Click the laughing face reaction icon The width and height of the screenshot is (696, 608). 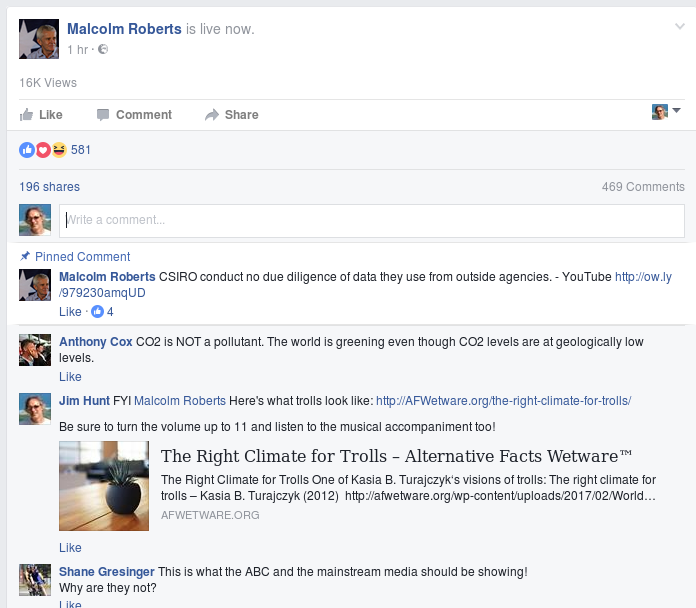(59, 150)
